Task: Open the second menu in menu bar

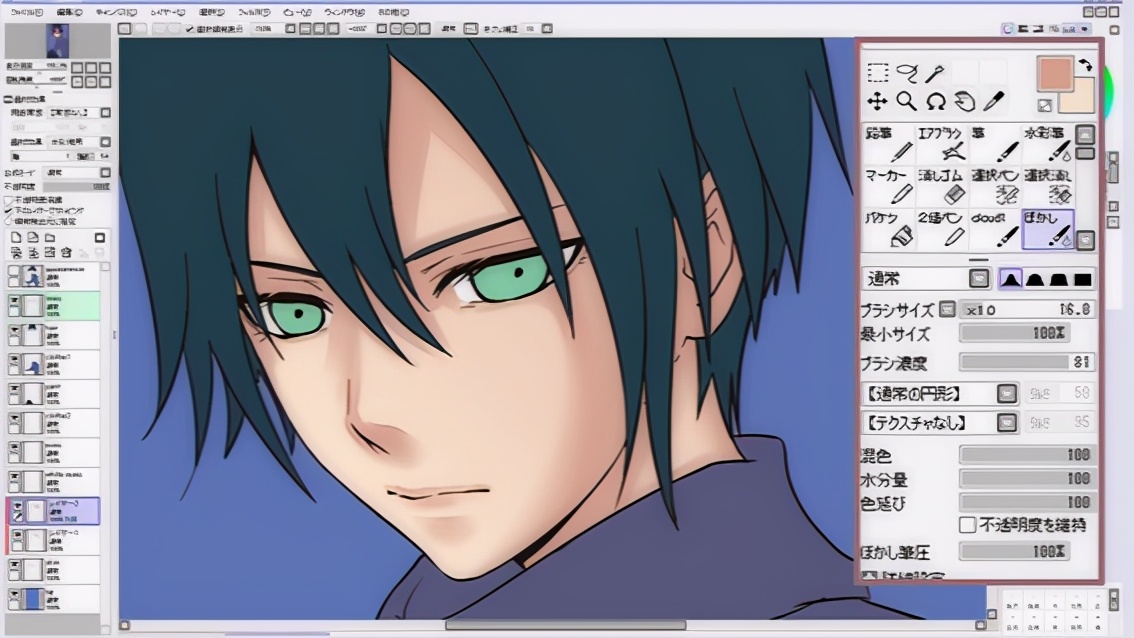Action: click(70, 12)
